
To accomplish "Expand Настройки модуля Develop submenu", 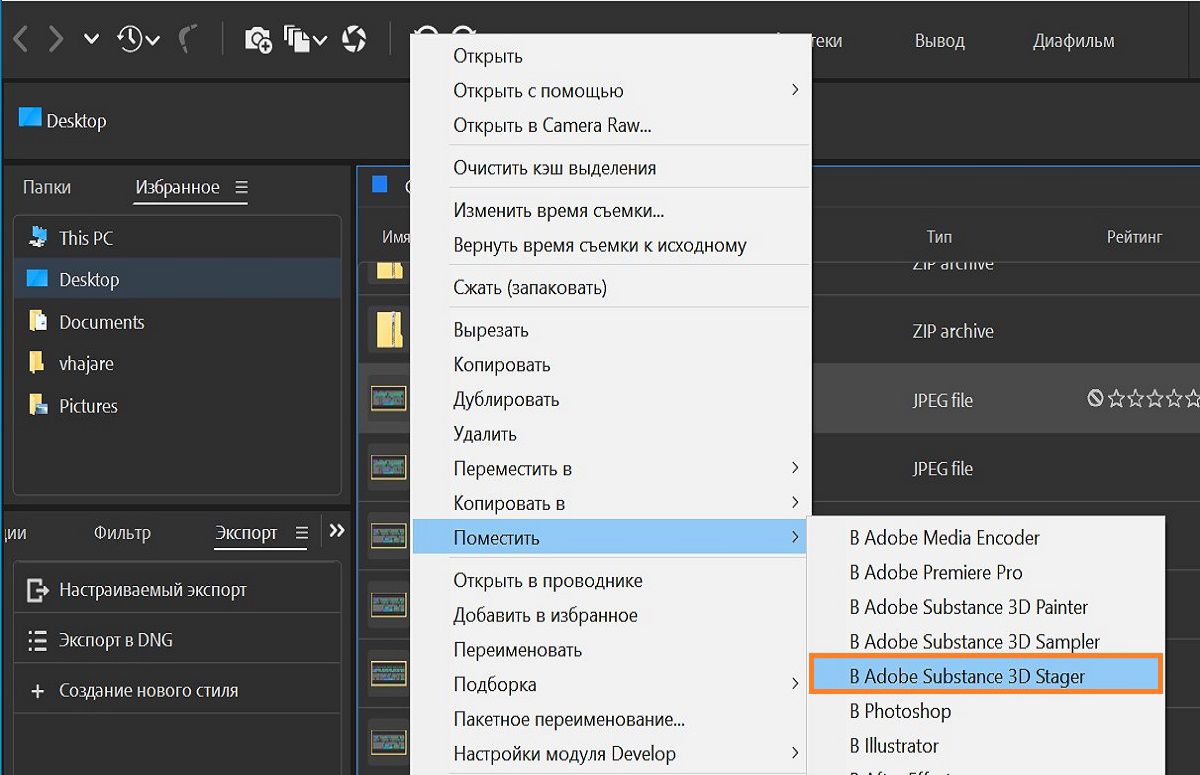I will tap(609, 753).
